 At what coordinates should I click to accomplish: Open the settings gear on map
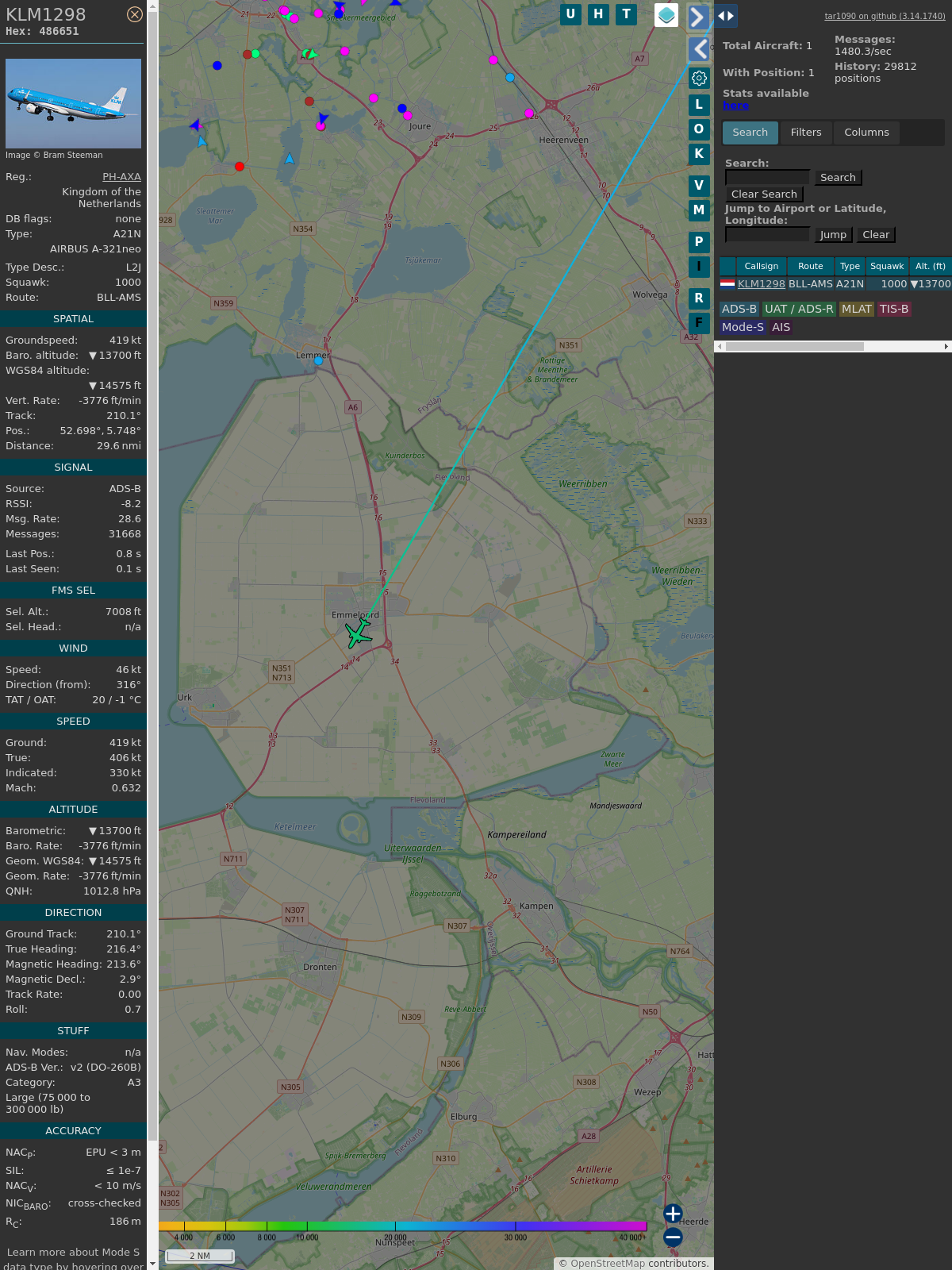coord(699,79)
